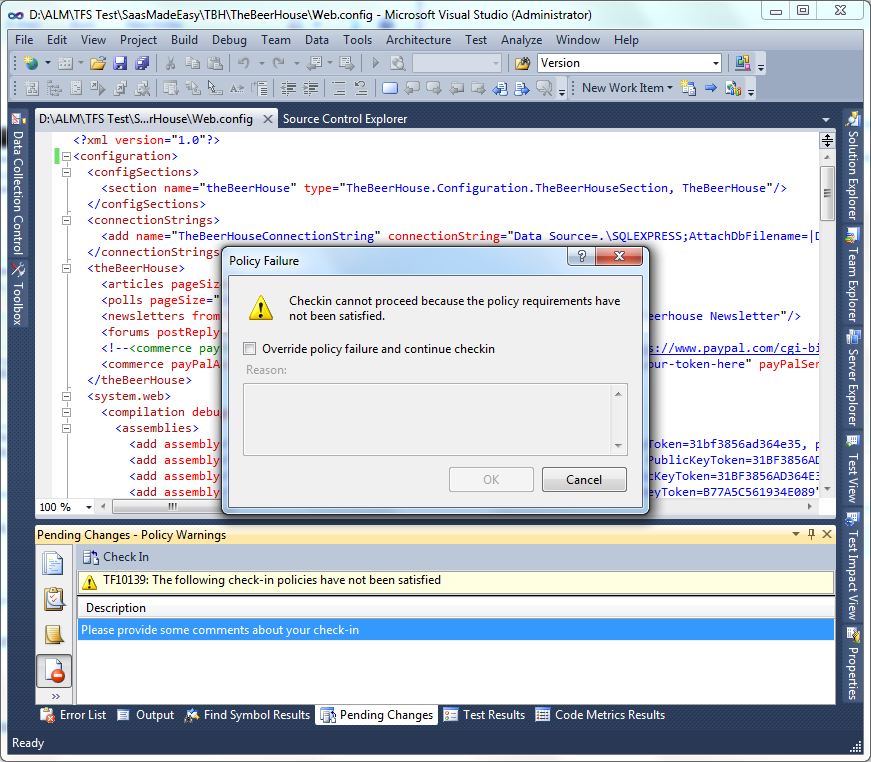Click the Uncomment Selection icon
Viewport: 871px width, 762px height.
[x=361, y=88]
